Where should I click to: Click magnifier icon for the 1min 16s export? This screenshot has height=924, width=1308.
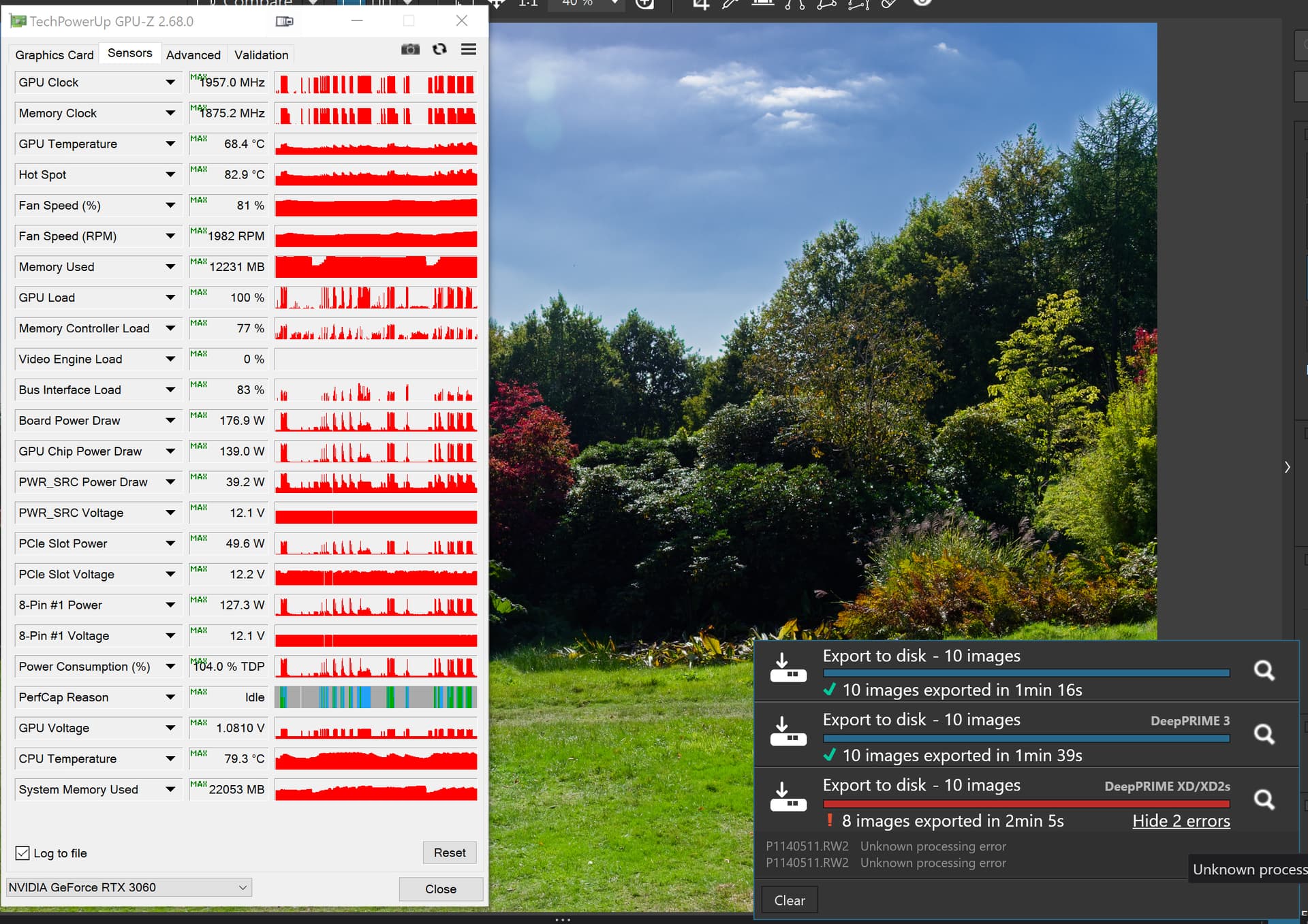[1264, 671]
